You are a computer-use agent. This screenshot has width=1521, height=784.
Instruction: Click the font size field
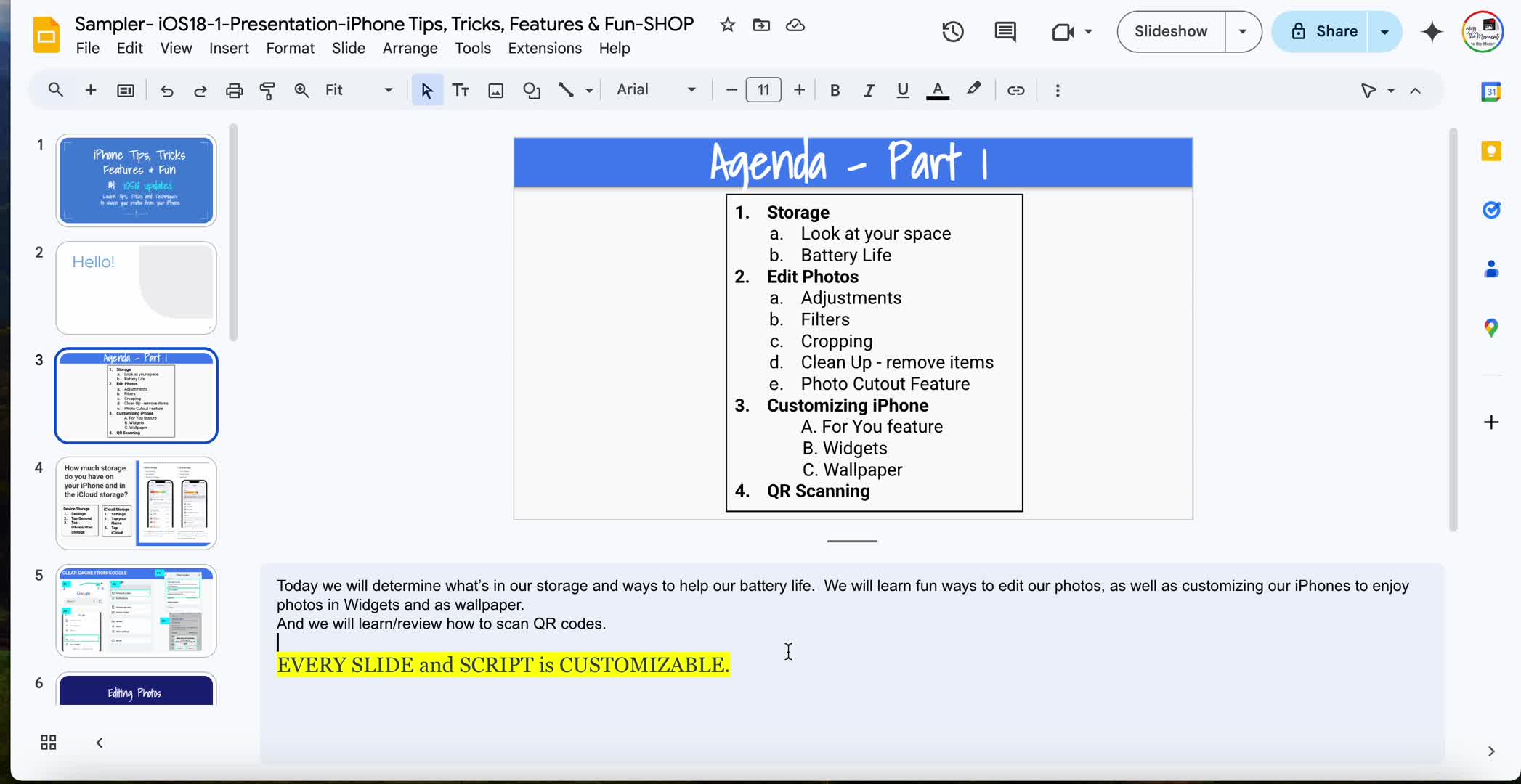click(763, 90)
